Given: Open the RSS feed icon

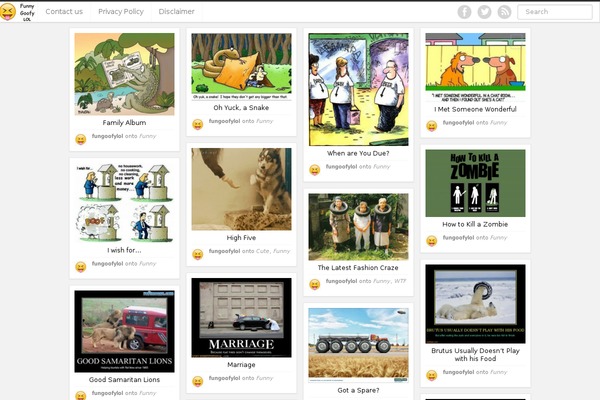Looking at the screenshot, I should coord(504,12).
